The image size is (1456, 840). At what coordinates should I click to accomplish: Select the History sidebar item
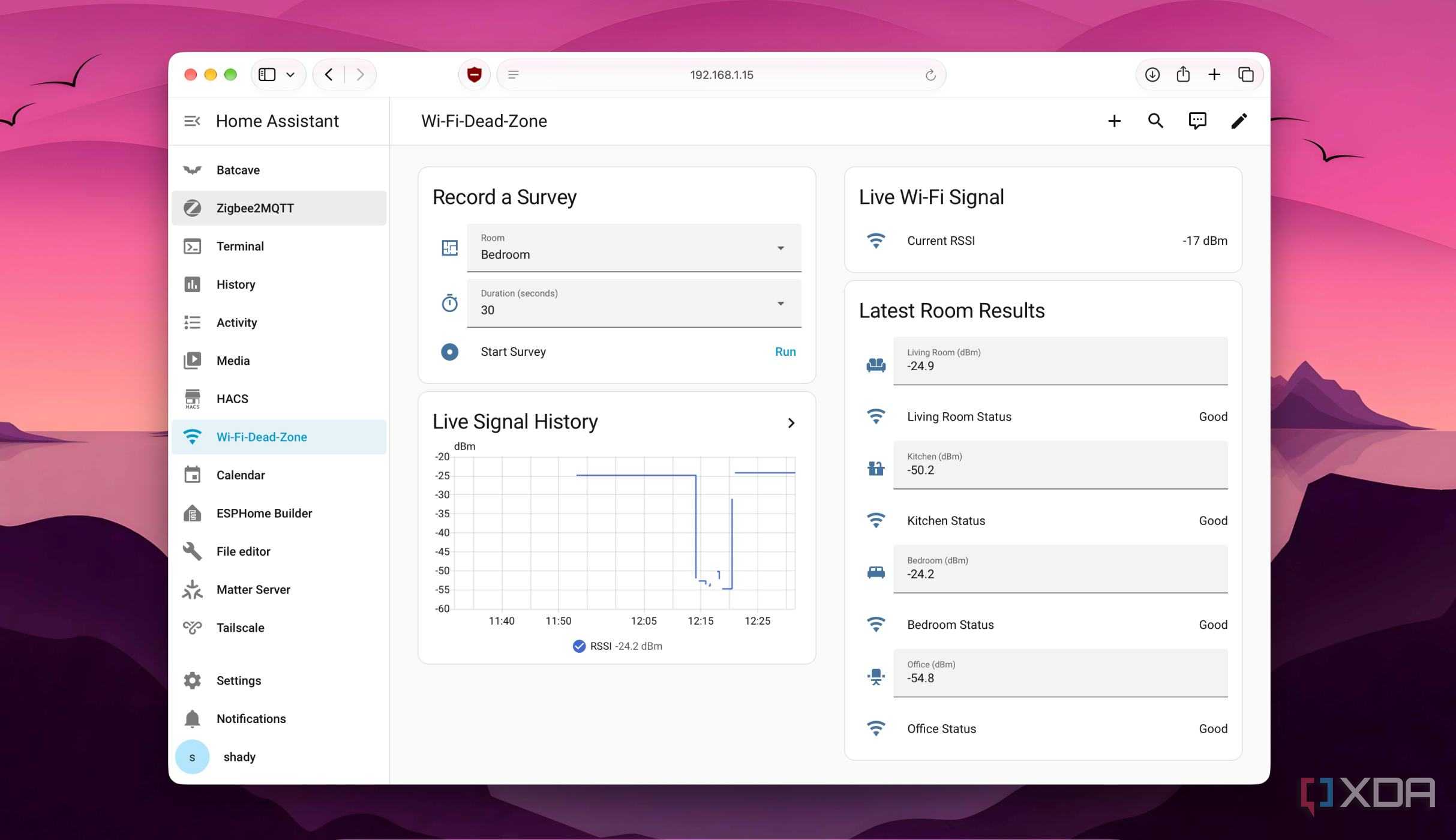coord(279,284)
